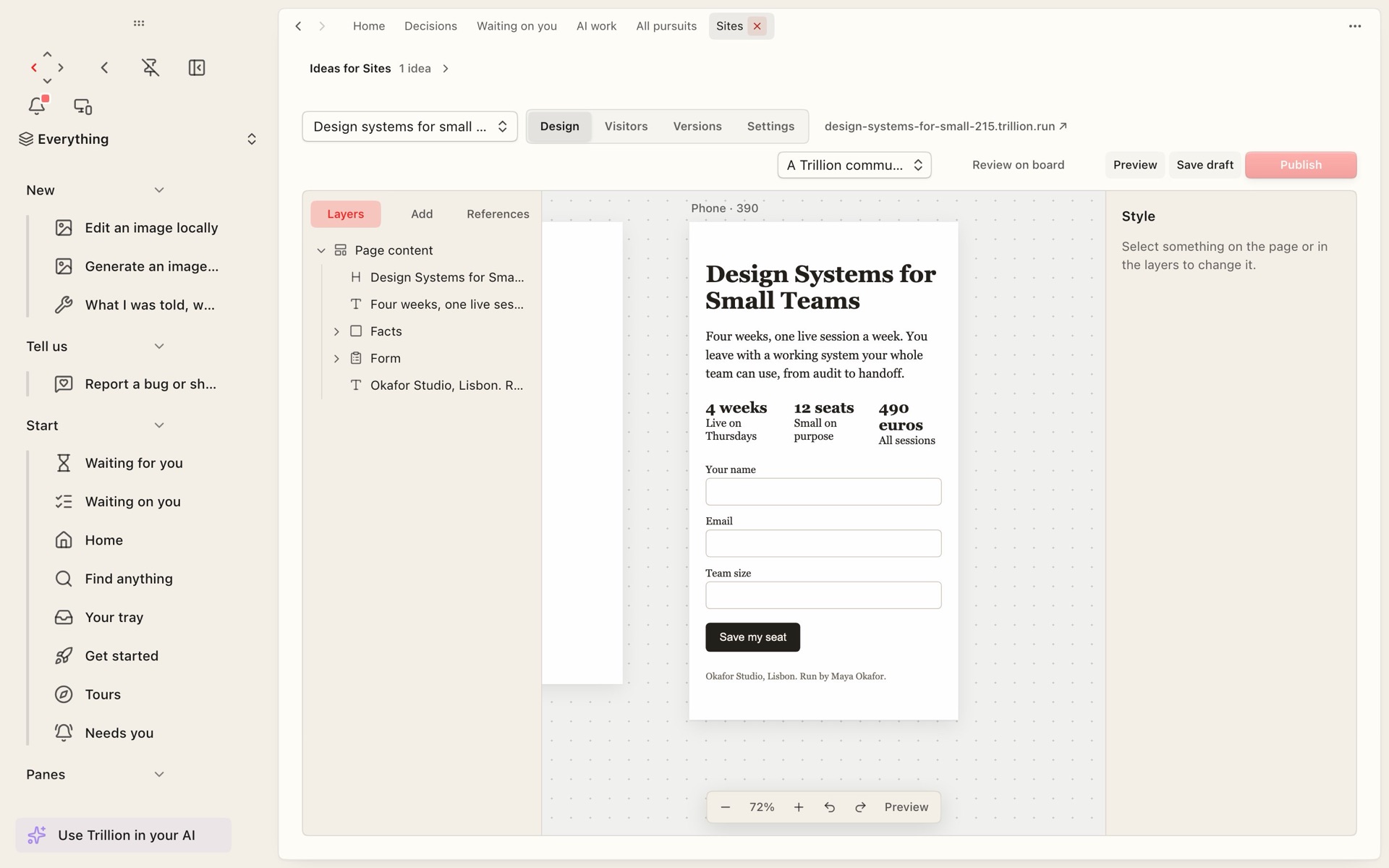Screen dimensions: 1389x868
Task: Switch to the Visitors tab
Action: point(626,127)
